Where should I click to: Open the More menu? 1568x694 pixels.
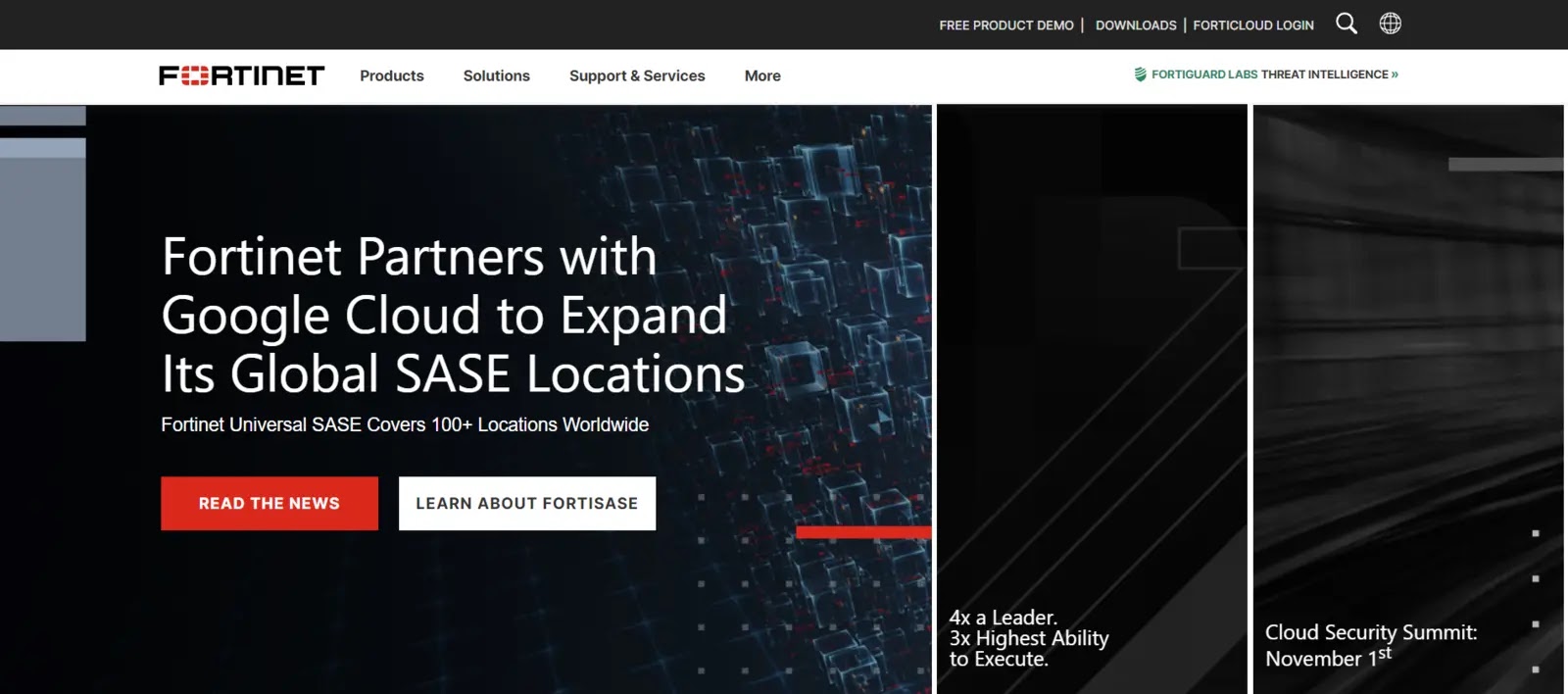coord(762,75)
